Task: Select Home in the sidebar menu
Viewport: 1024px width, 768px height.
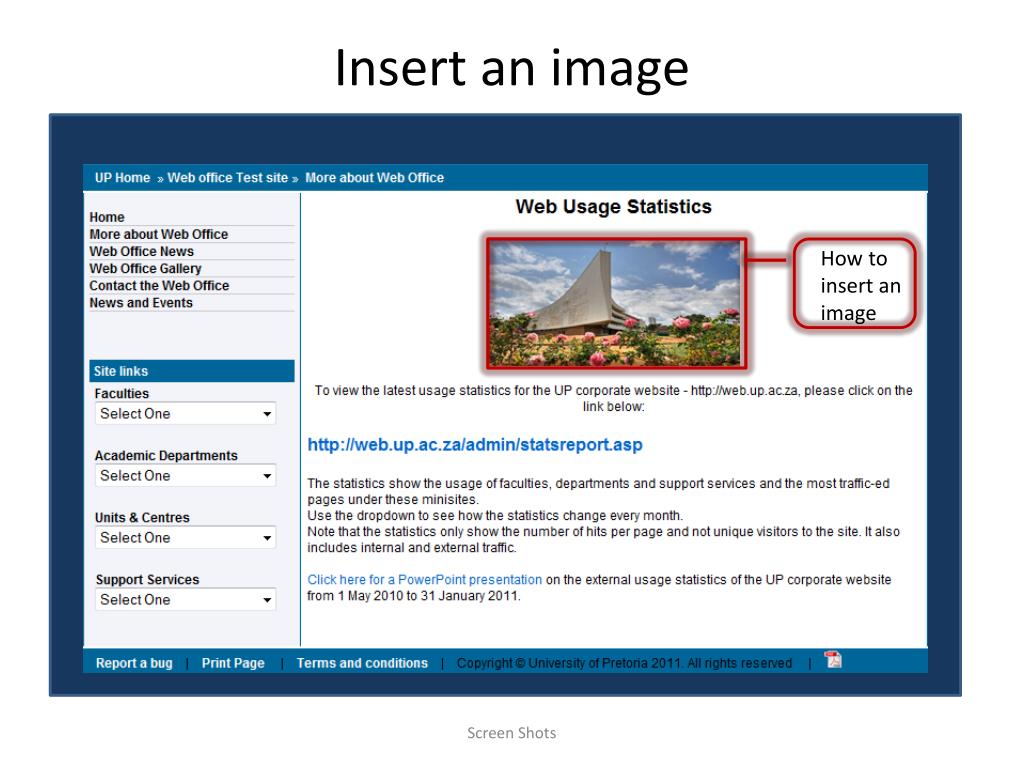Action: (107, 217)
